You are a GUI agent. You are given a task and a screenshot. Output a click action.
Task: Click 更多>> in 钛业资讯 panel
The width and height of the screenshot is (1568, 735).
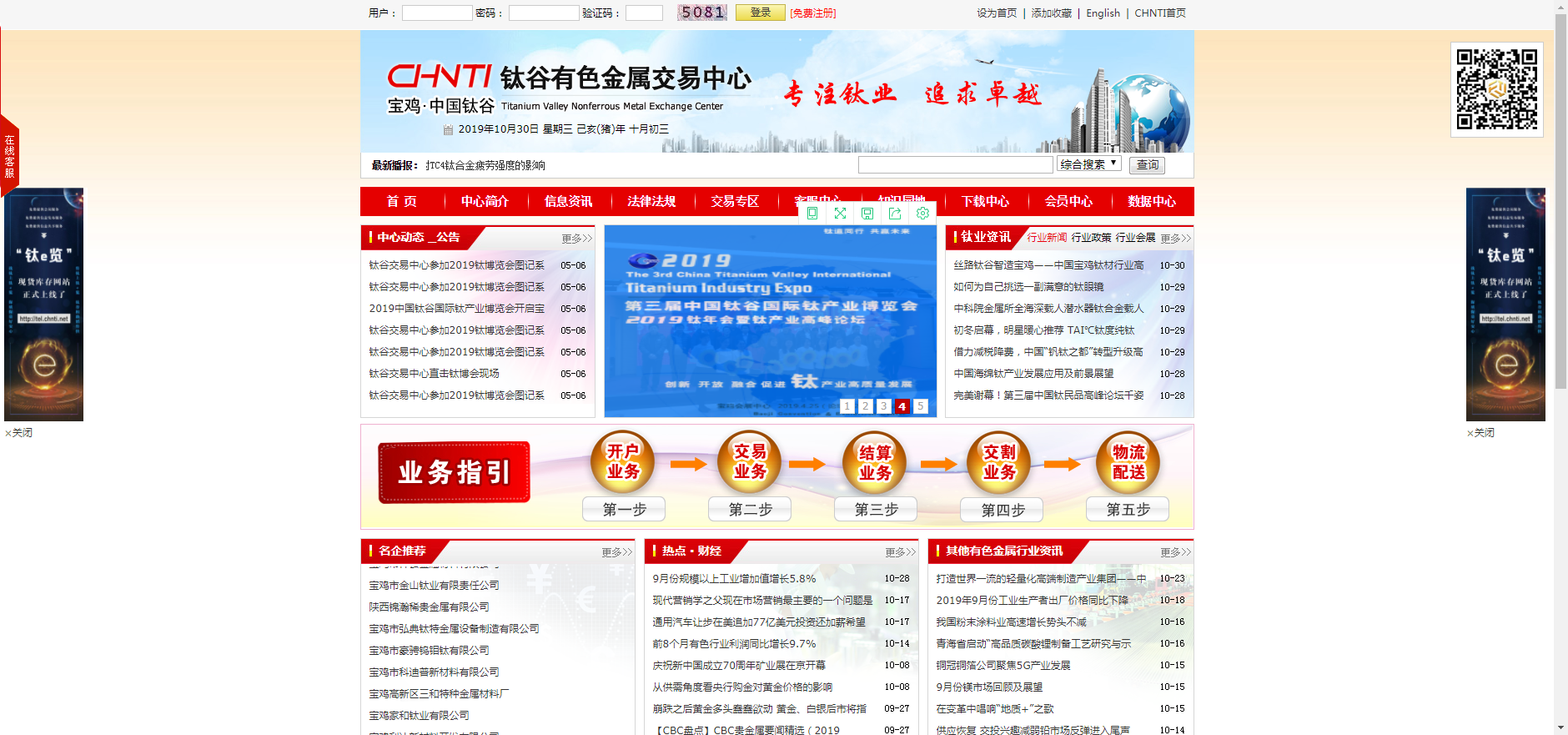tap(1176, 239)
